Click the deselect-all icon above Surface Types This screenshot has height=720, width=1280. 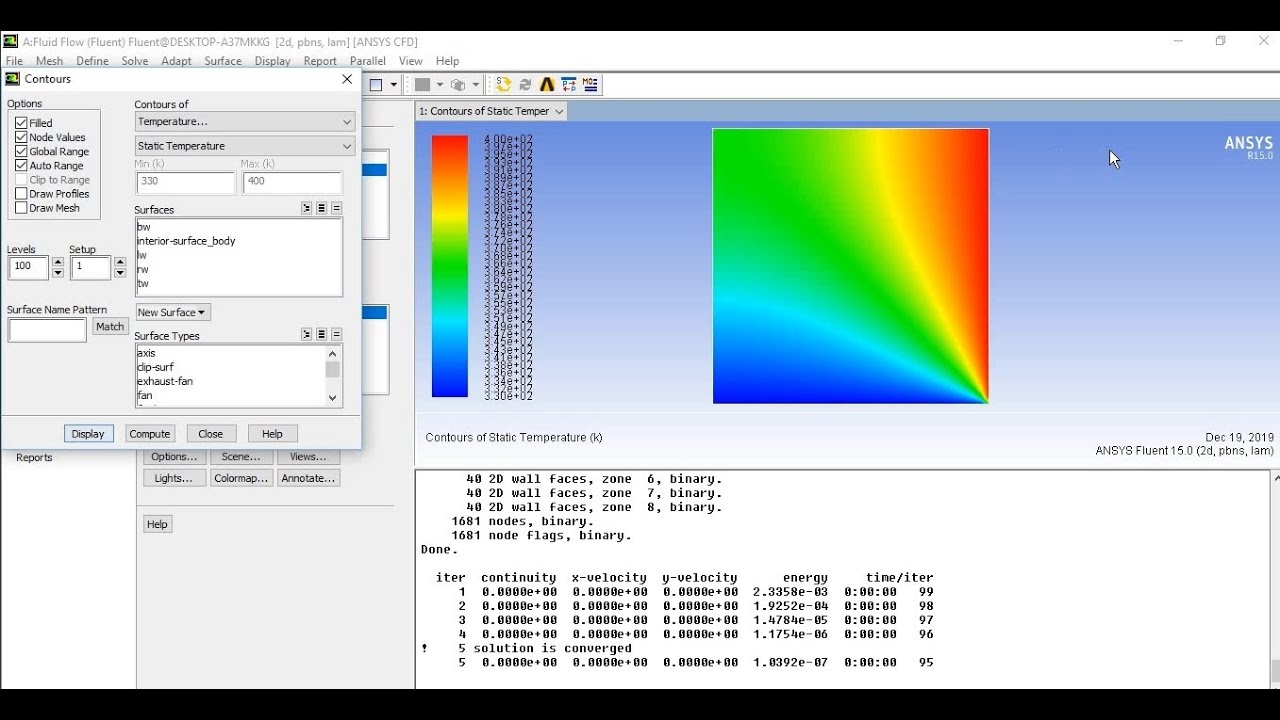click(x=337, y=335)
